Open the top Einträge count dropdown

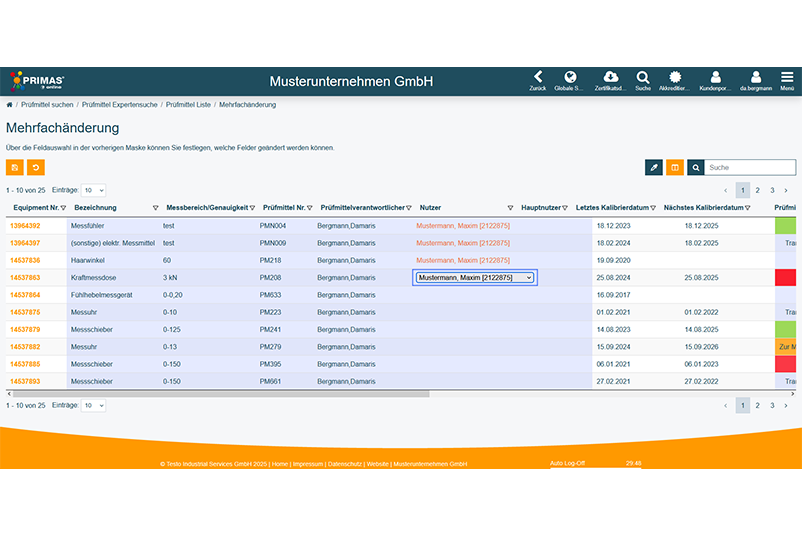[x=93, y=190]
